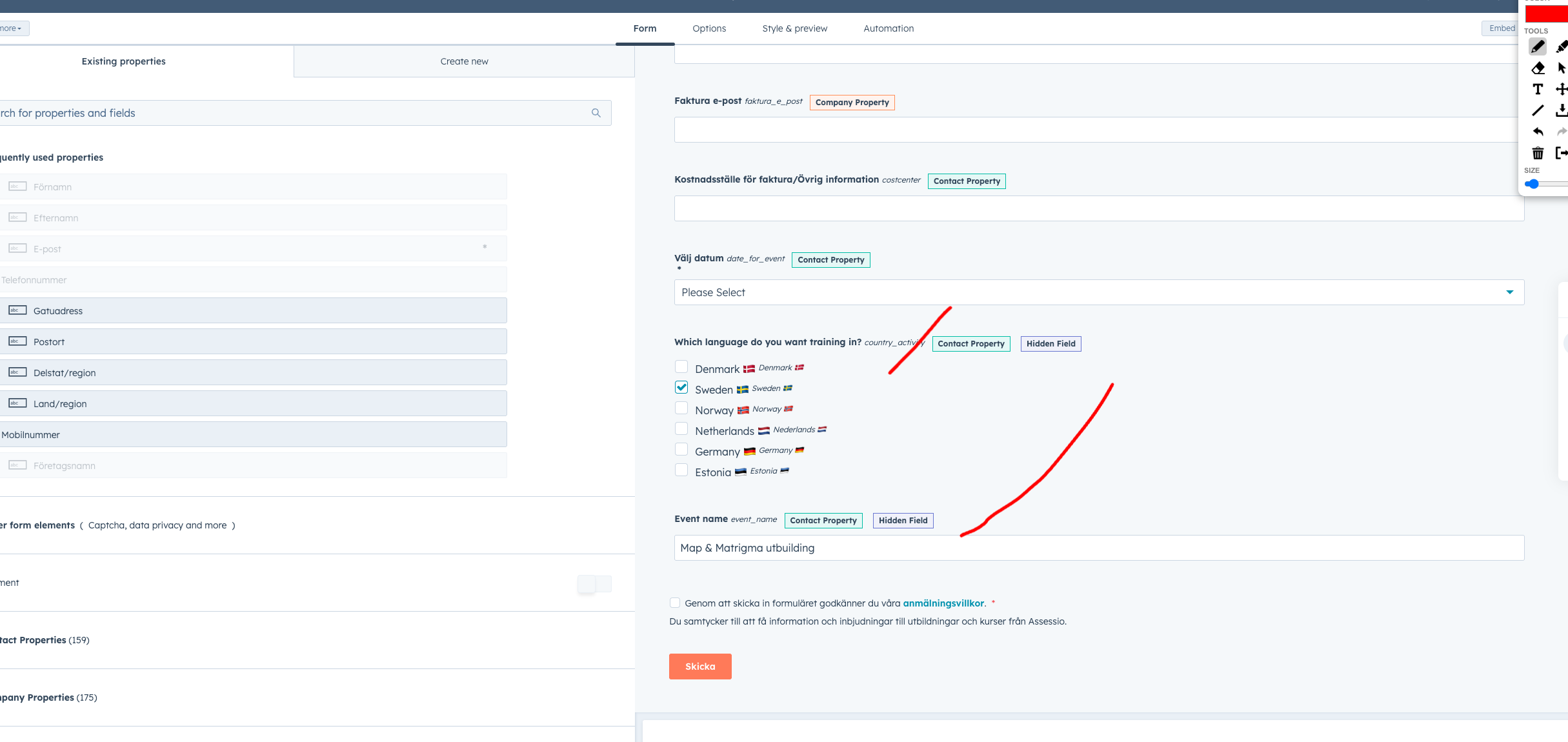The height and width of the screenshot is (742, 1568).
Task: Uncheck the Sweden checkbox
Action: [681, 388]
